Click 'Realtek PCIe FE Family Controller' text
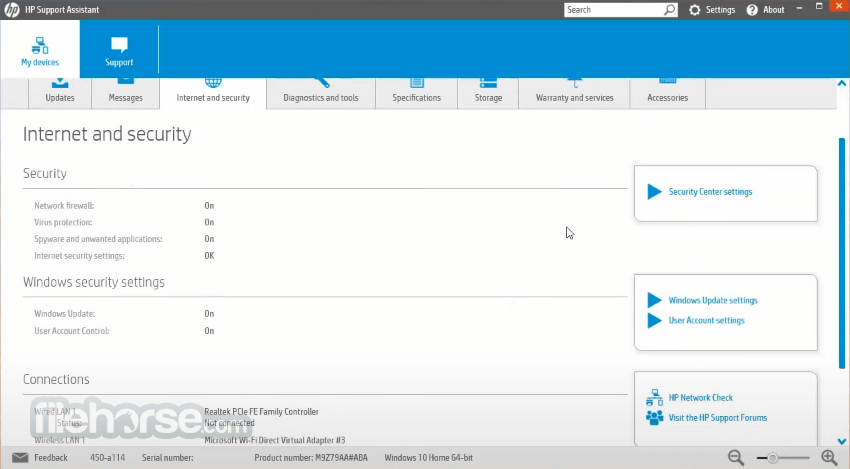Viewport: 850px width, 469px height. click(261, 412)
